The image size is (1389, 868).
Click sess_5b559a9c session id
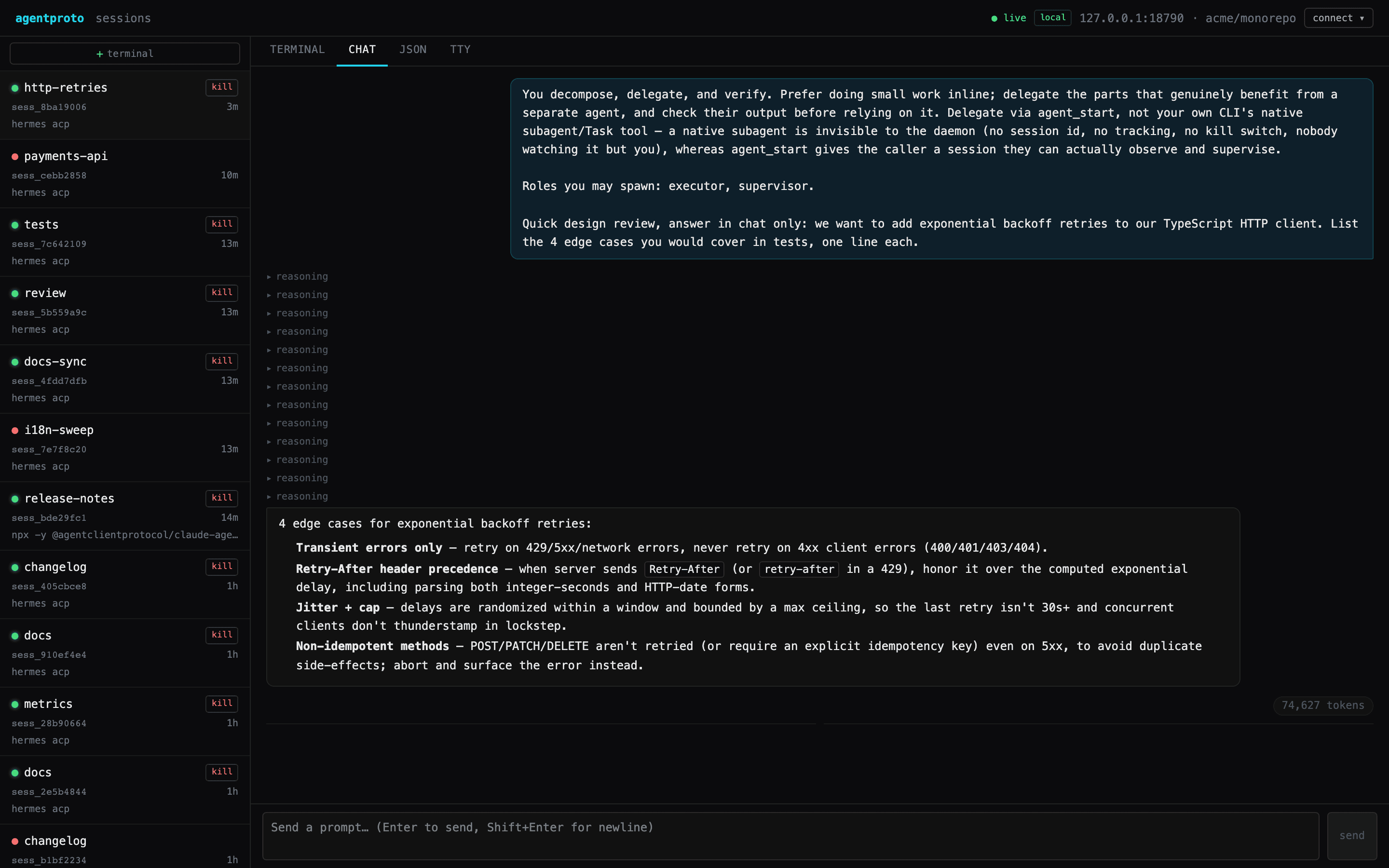coord(49,313)
